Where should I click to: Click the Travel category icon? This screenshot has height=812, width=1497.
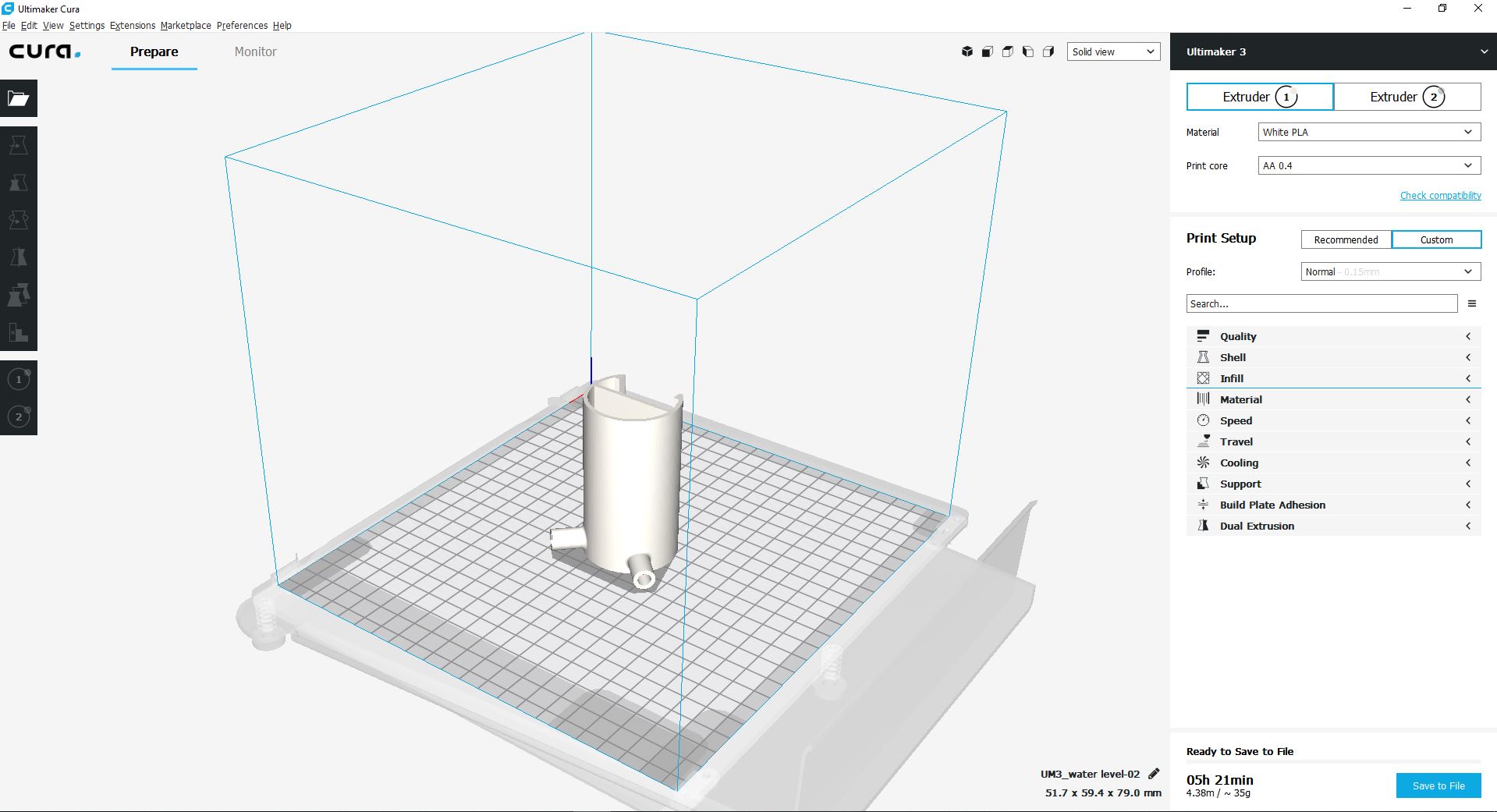[1203, 441]
